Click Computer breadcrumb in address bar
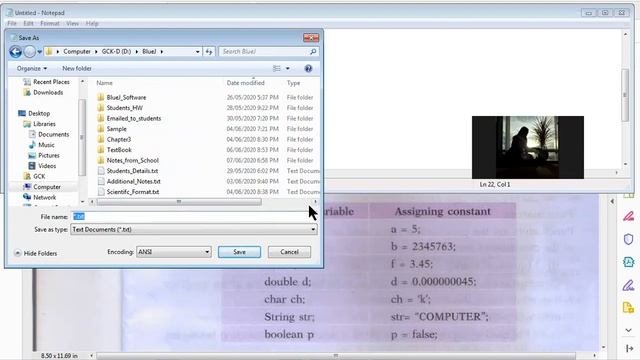640x360 pixels. pyautogui.click(x=77, y=51)
